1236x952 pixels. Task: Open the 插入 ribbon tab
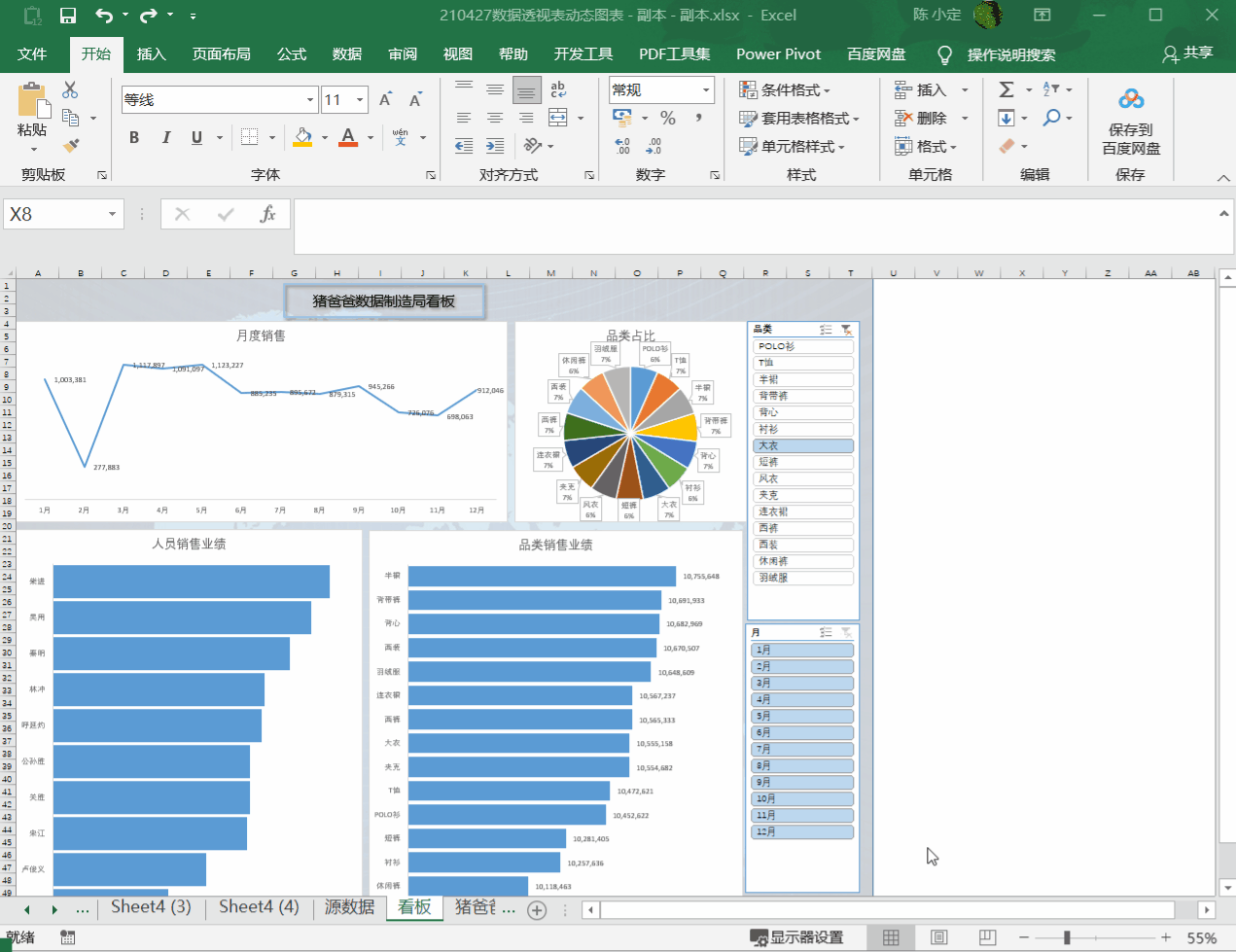click(151, 54)
